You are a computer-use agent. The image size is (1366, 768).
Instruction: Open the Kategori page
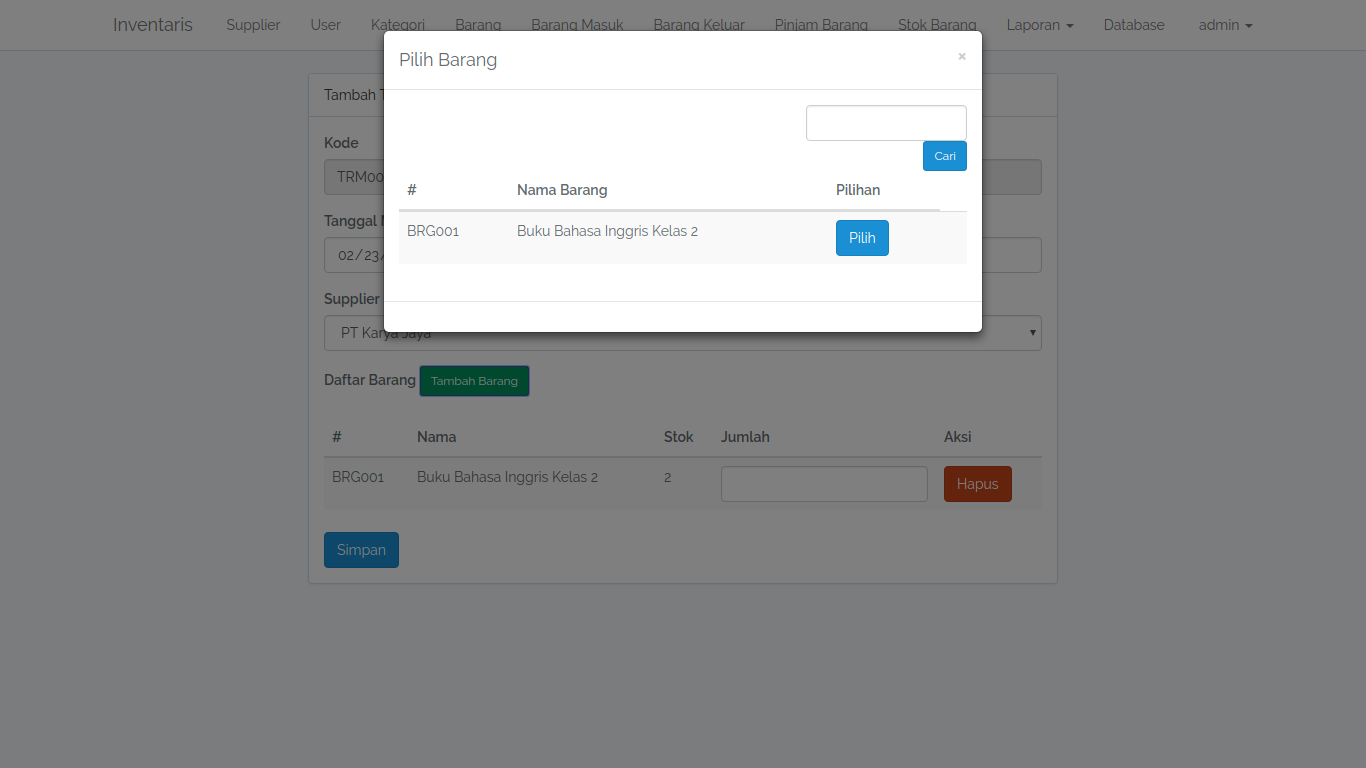coord(398,25)
